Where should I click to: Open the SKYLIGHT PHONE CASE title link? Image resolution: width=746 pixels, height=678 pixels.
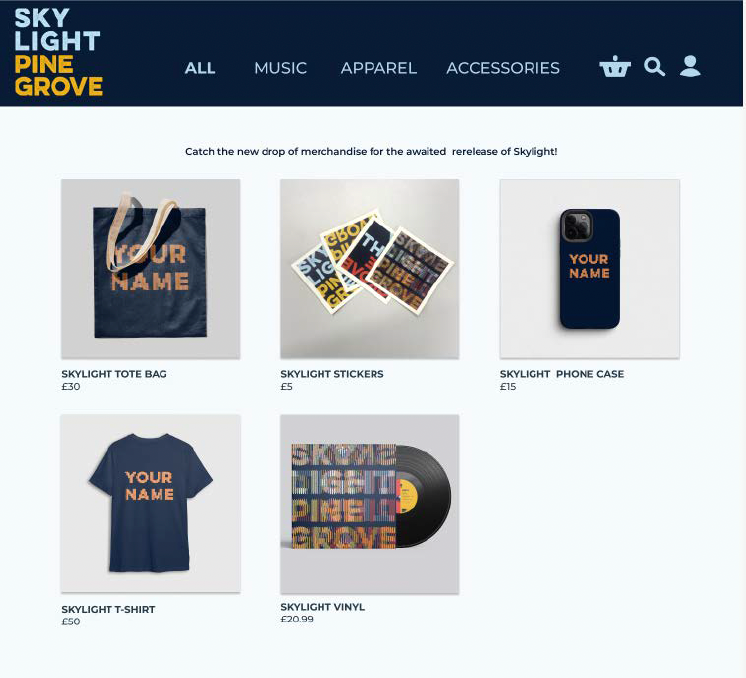562,374
